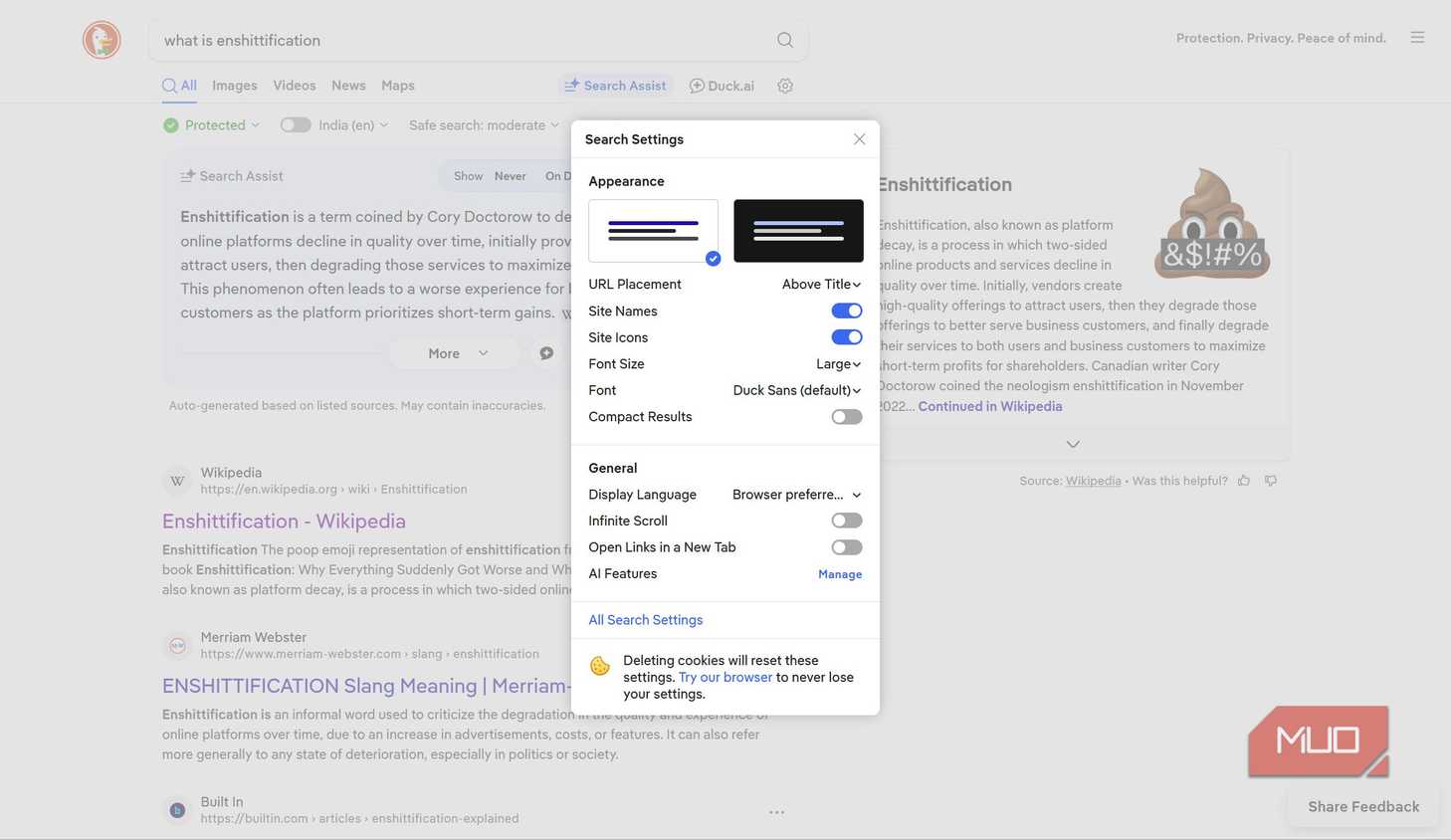Image resolution: width=1451 pixels, height=840 pixels.
Task: Click the builtin.com result URL
Action: pyautogui.click(x=359, y=819)
